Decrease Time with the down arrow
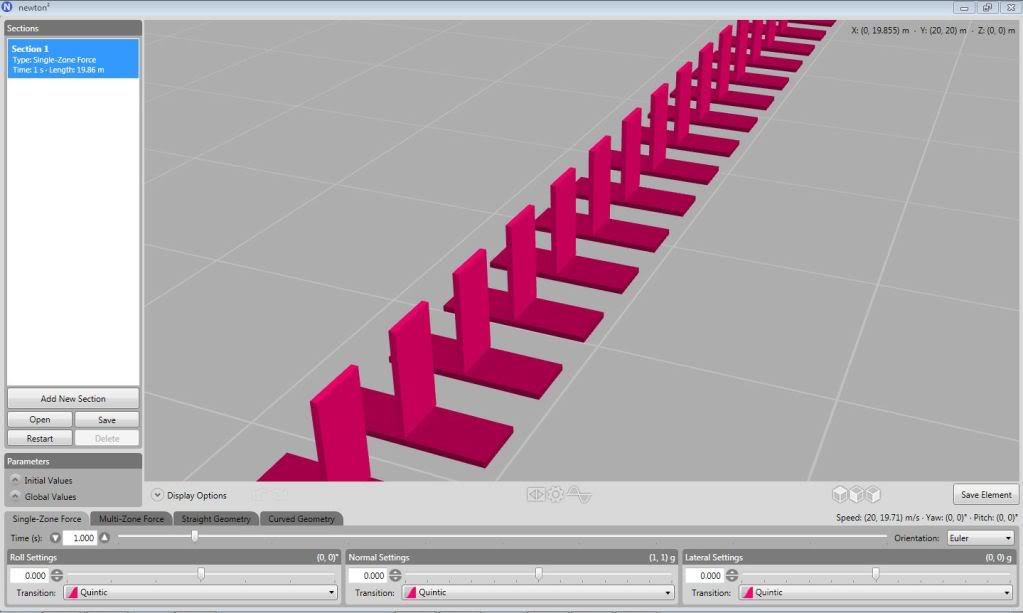 tap(55, 538)
